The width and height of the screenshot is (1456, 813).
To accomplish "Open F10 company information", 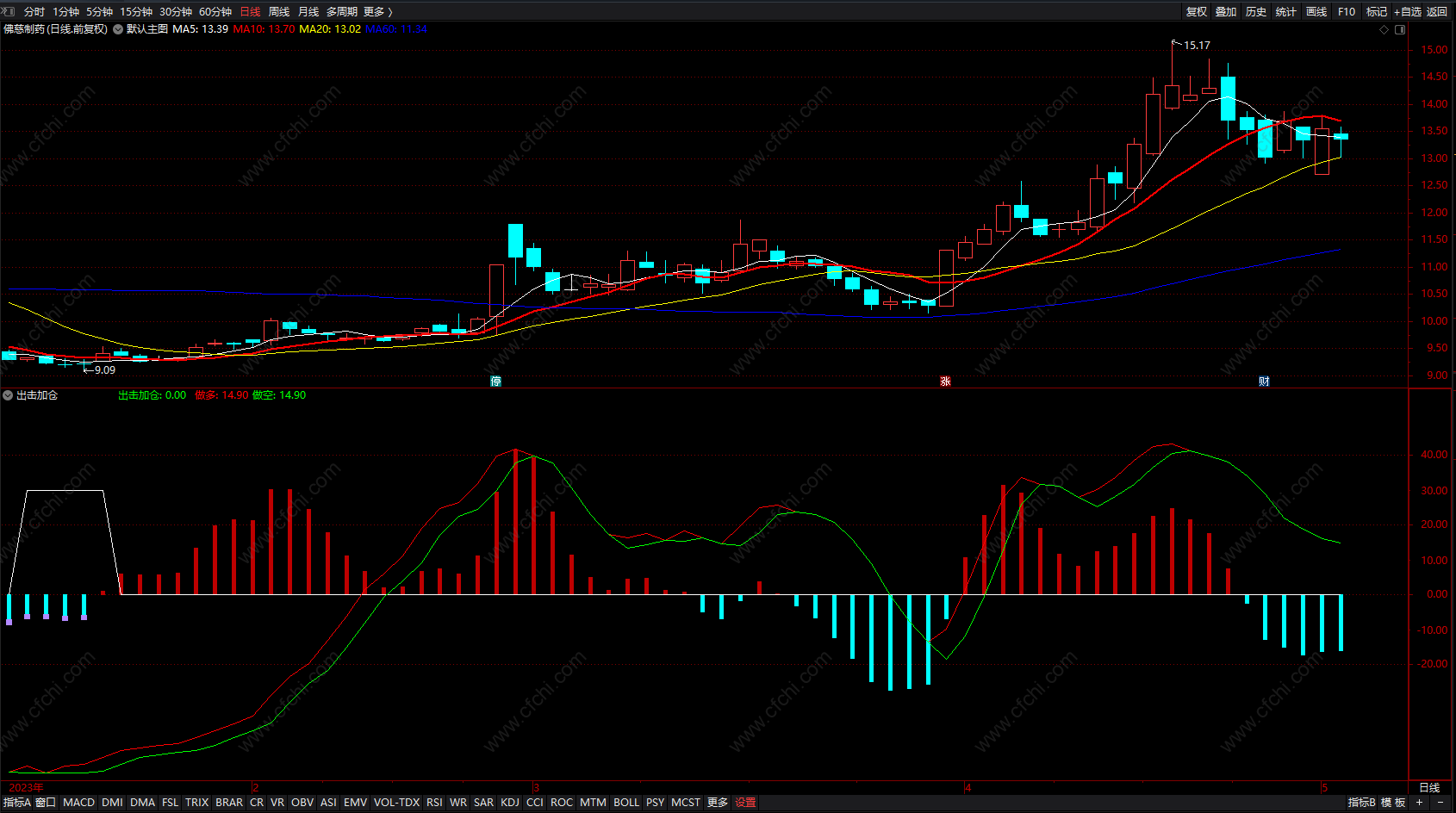I will tap(1347, 12).
